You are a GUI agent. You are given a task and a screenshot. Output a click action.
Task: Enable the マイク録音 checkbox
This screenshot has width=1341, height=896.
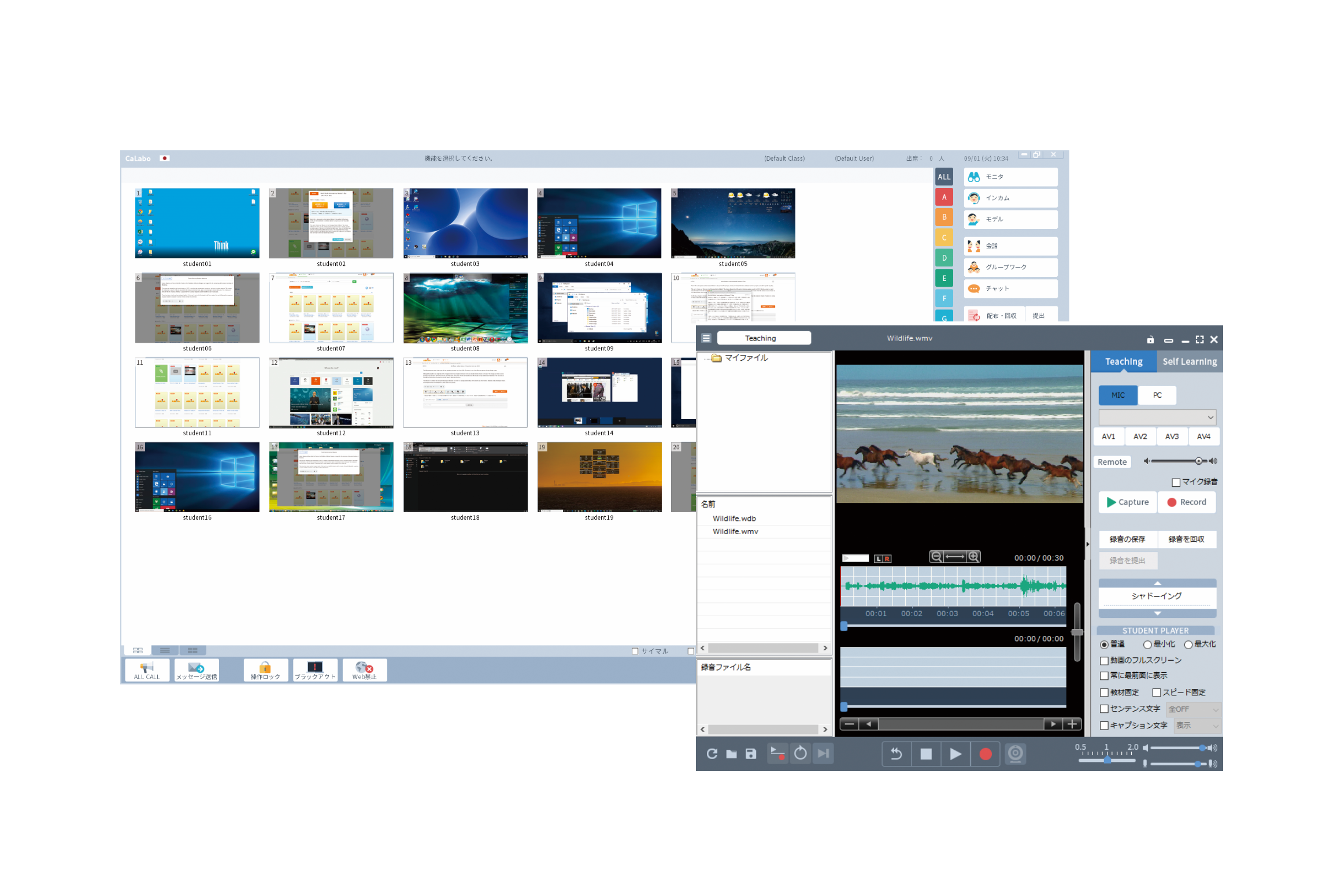(1176, 482)
